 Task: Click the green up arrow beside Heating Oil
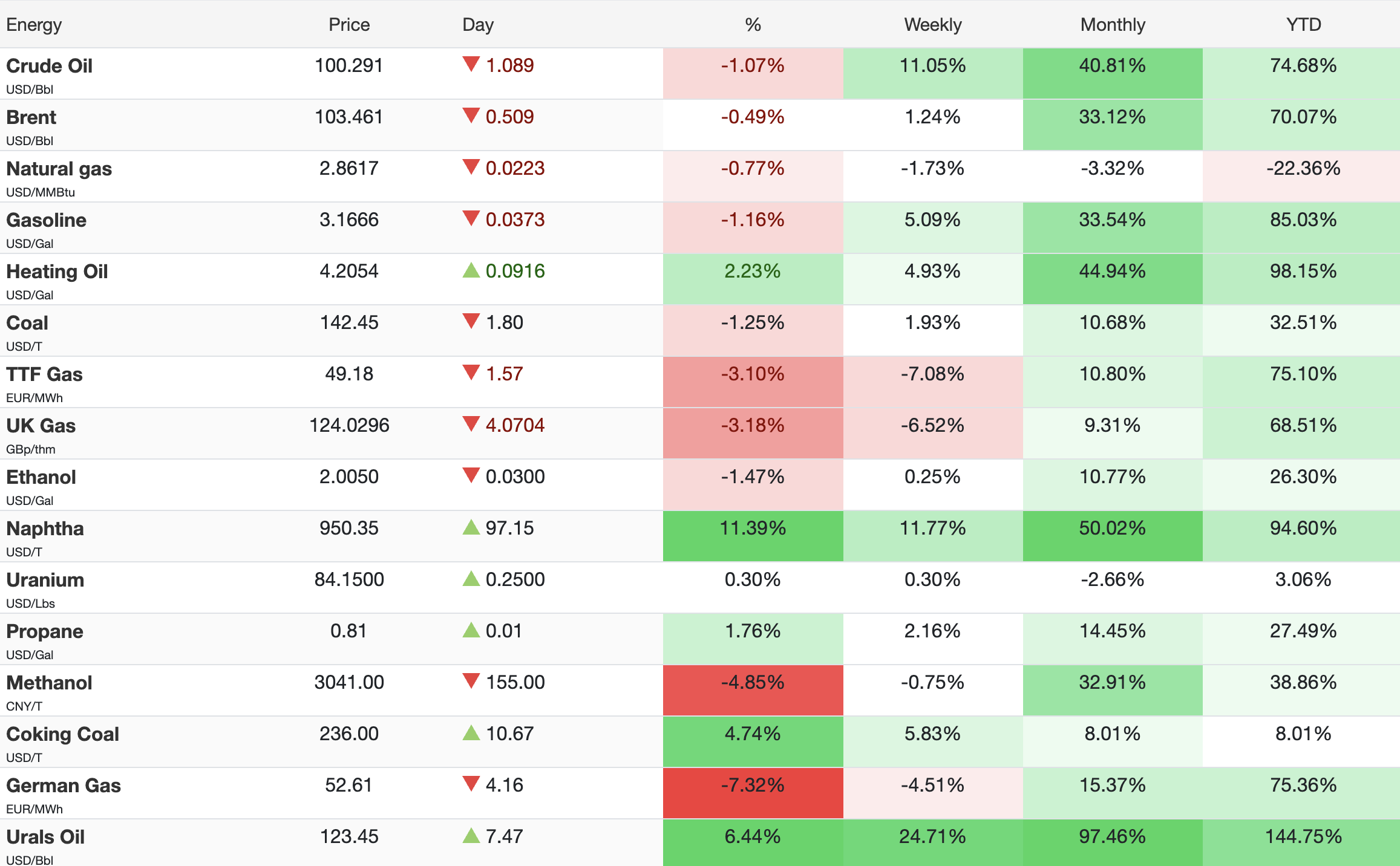pyautogui.click(x=471, y=270)
